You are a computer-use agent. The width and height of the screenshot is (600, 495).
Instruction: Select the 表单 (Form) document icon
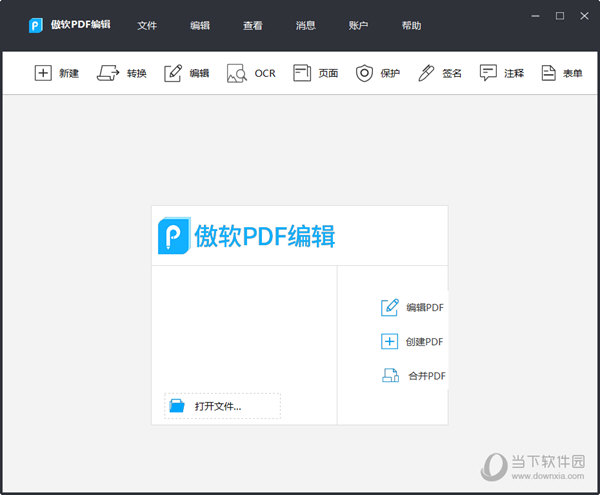click(x=548, y=73)
